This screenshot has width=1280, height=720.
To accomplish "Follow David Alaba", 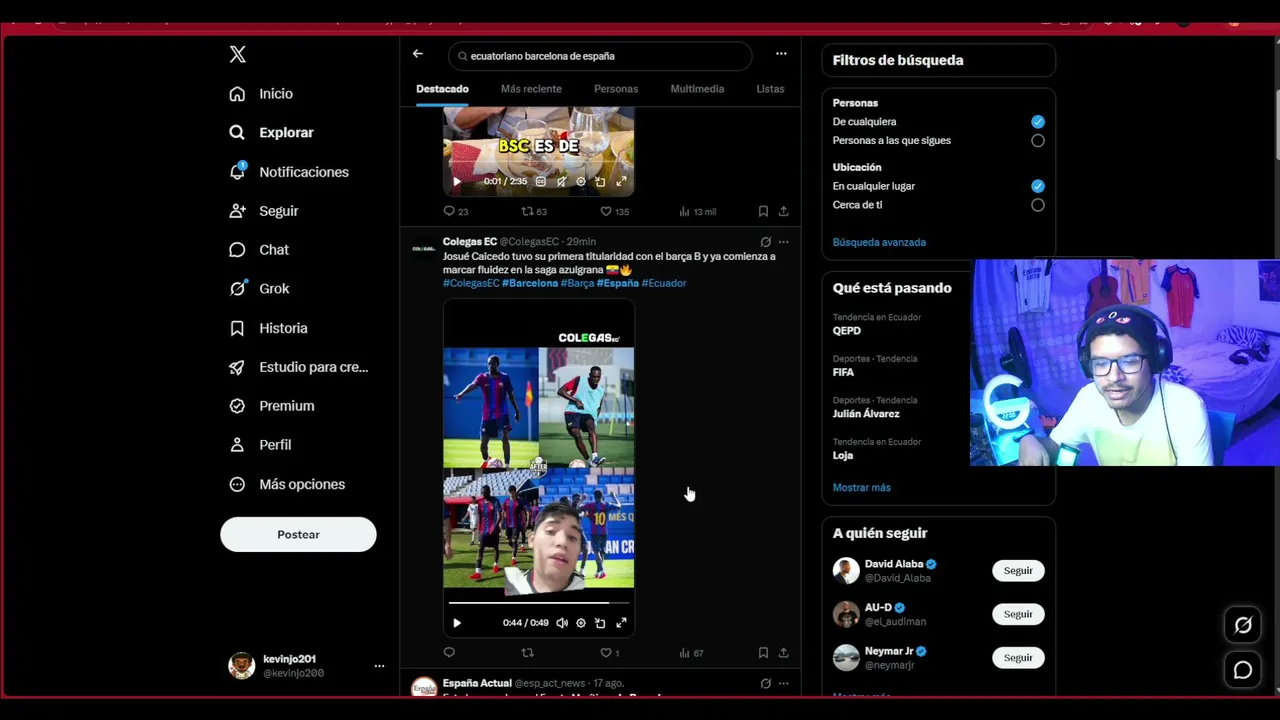I will (1018, 571).
